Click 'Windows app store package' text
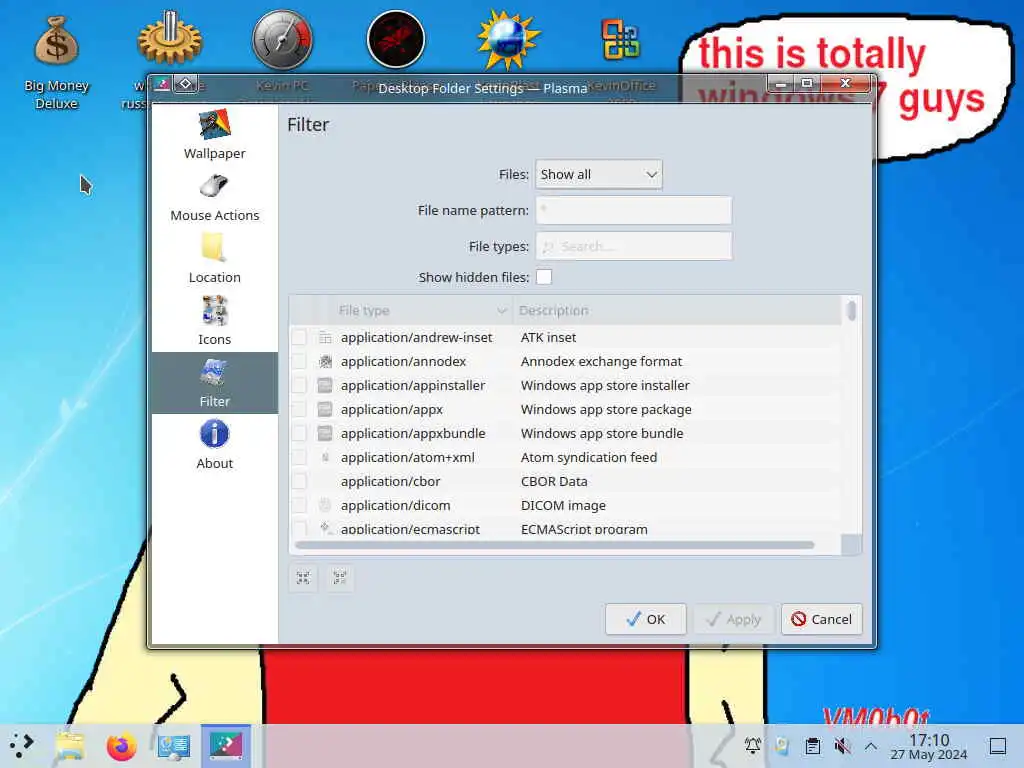The width and height of the screenshot is (1024, 768). tap(606, 409)
